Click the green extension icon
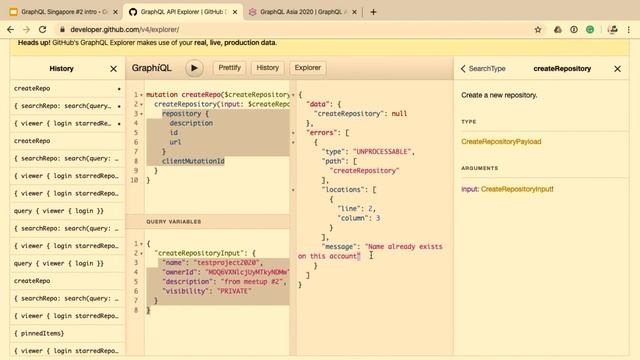The height and width of the screenshot is (360, 640). (590, 29)
